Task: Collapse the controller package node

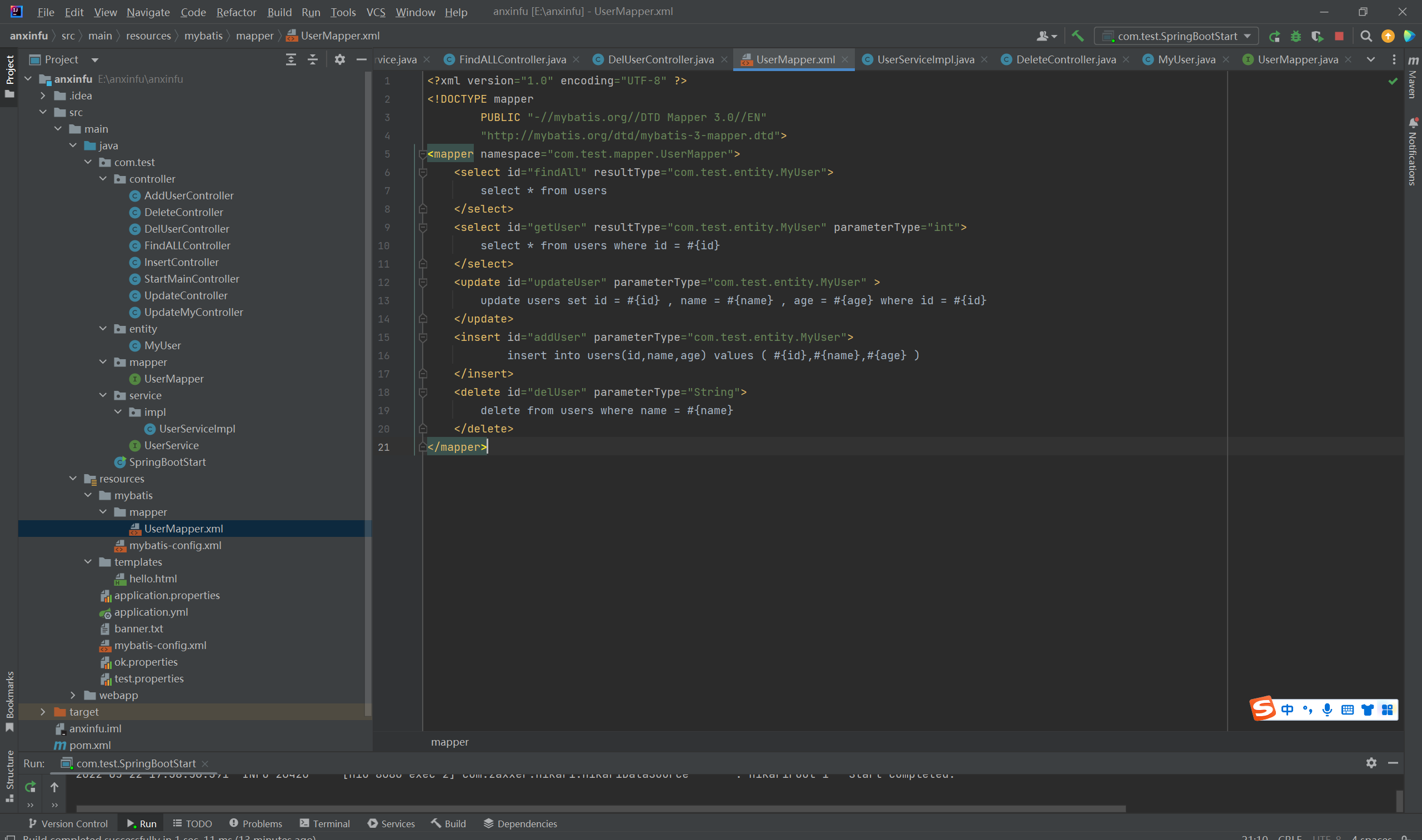Action: point(103,179)
